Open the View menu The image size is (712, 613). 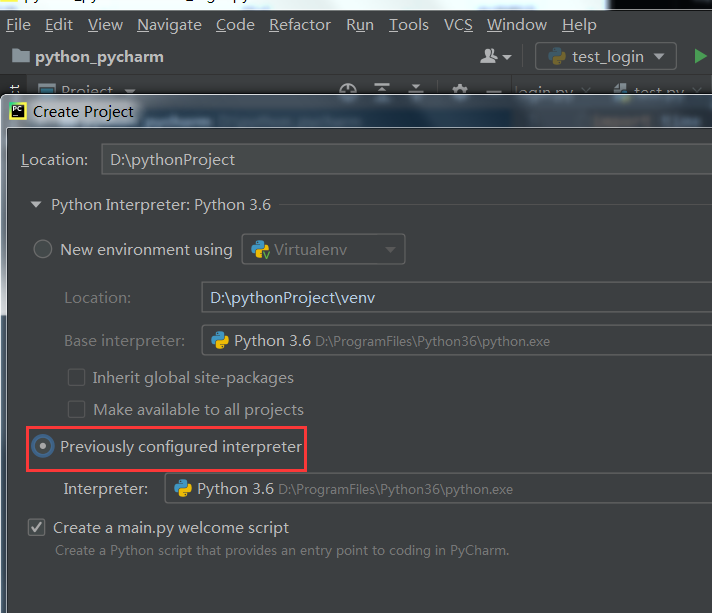click(105, 25)
